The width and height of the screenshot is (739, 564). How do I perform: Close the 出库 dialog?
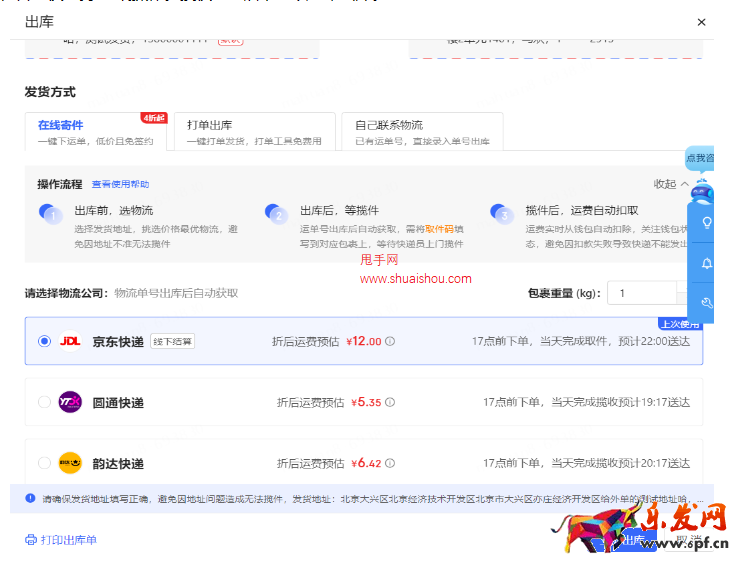point(701,22)
